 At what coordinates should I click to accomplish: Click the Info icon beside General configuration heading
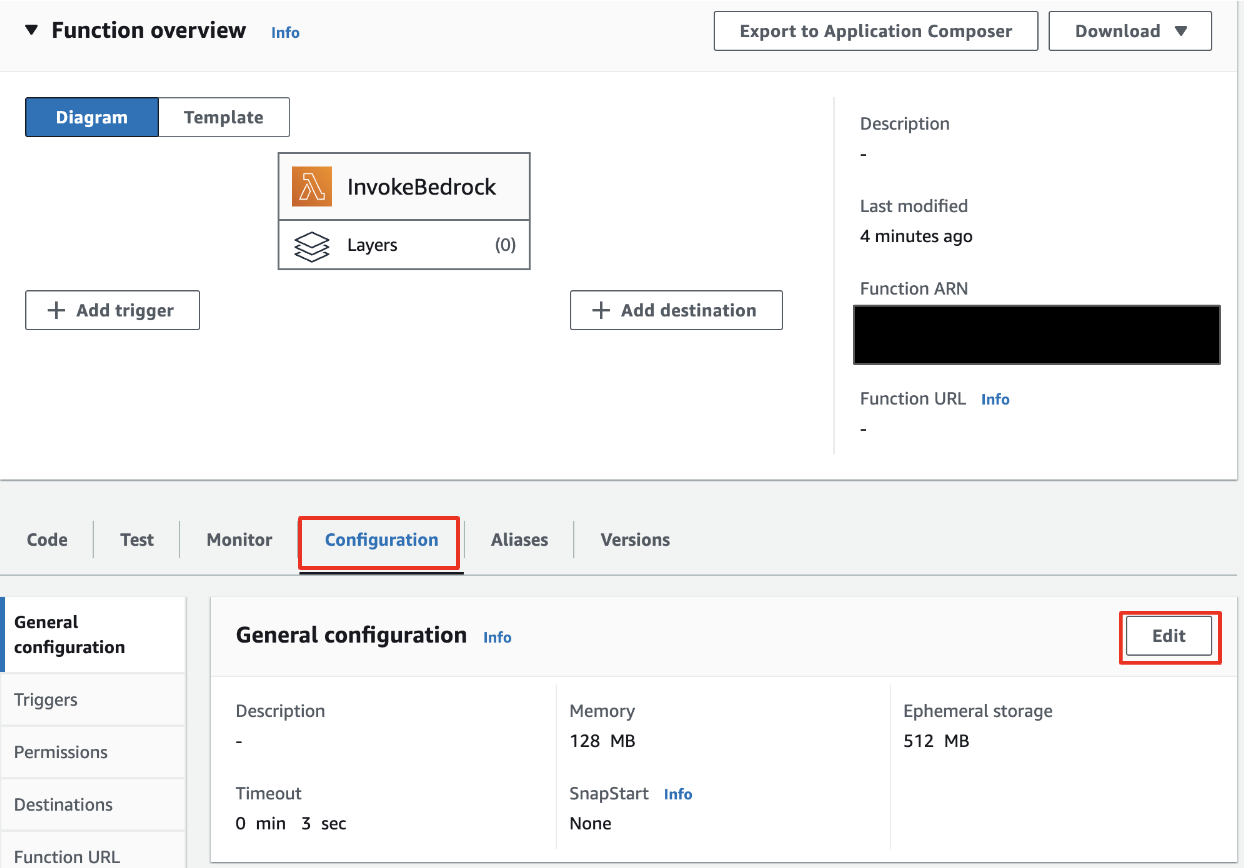click(497, 637)
